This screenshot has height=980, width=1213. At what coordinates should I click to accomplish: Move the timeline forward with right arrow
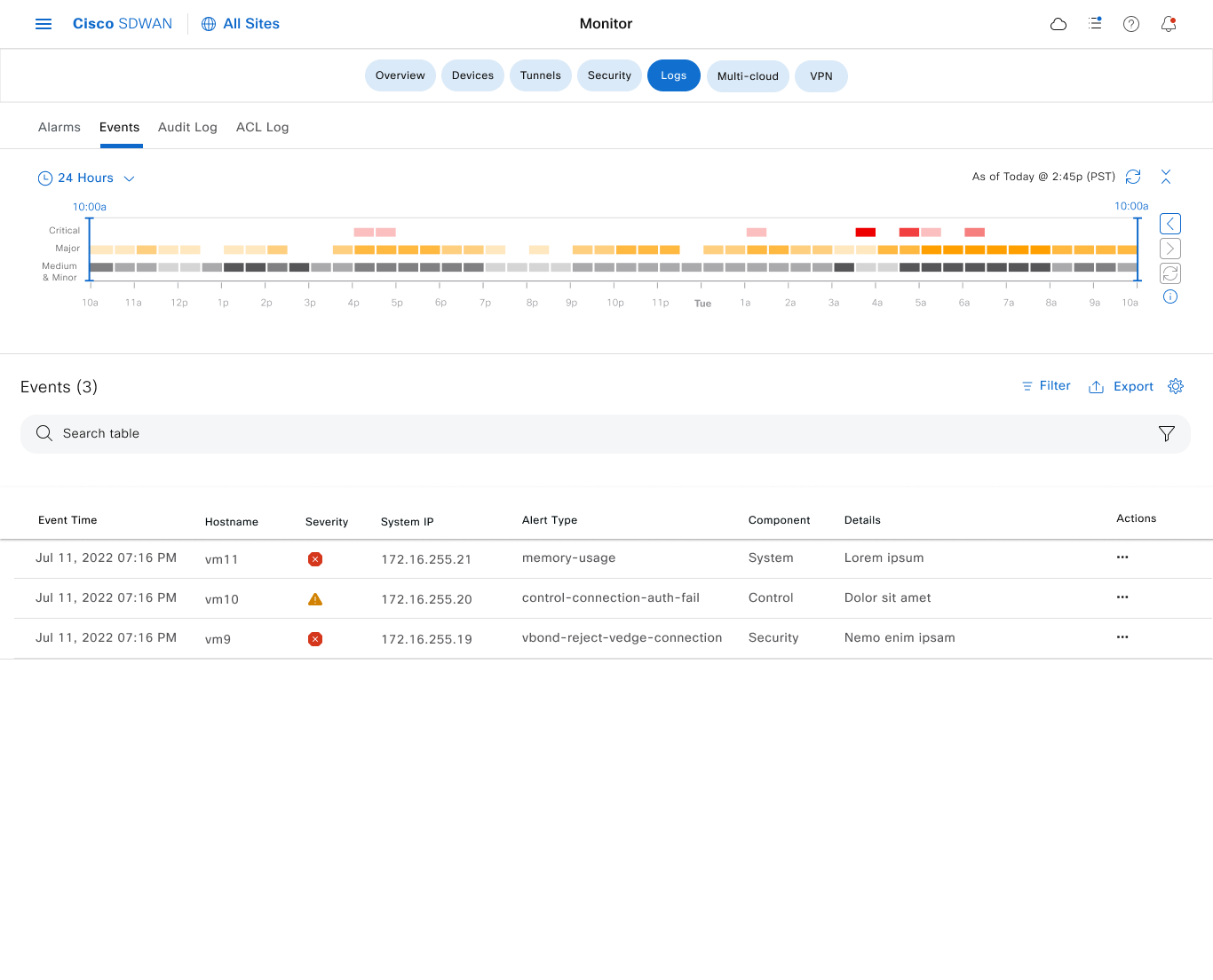click(1170, 249)
